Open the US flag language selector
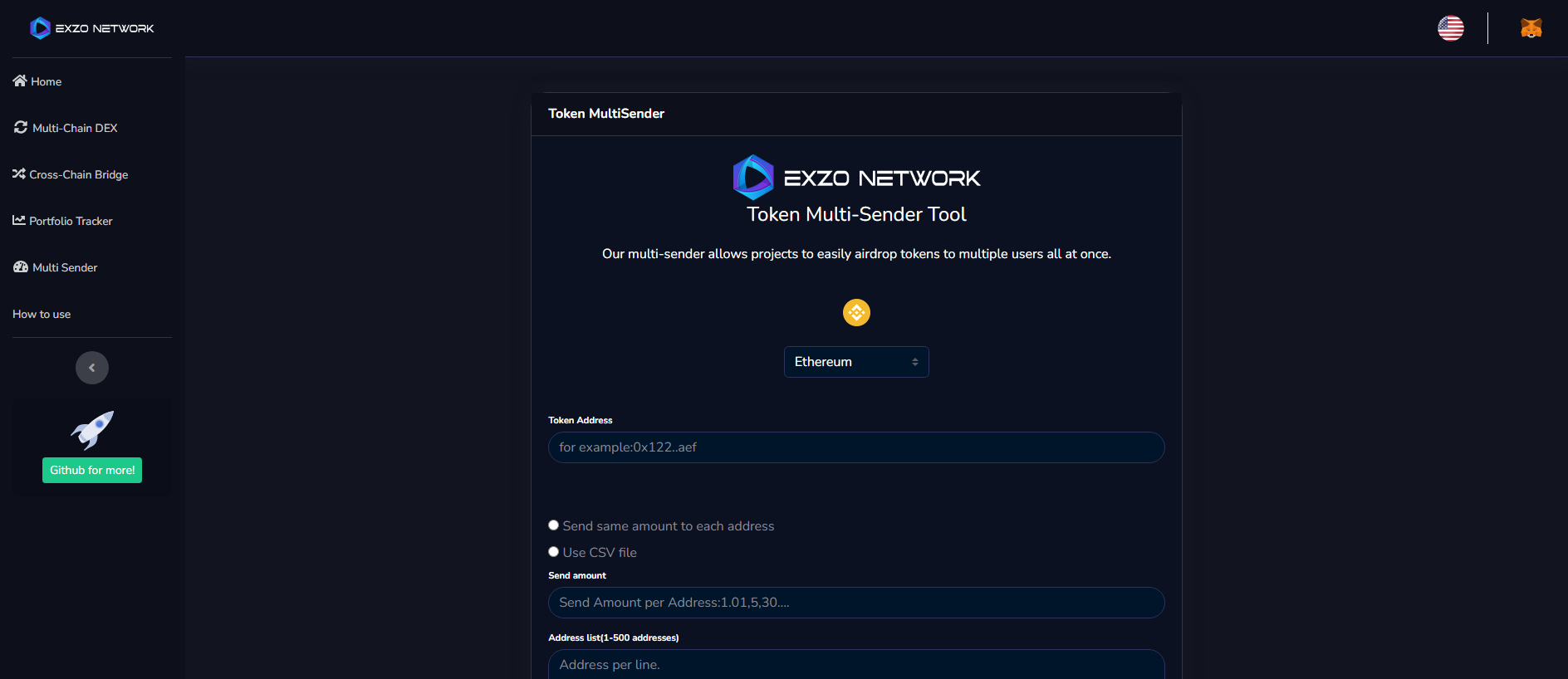 1451,28
